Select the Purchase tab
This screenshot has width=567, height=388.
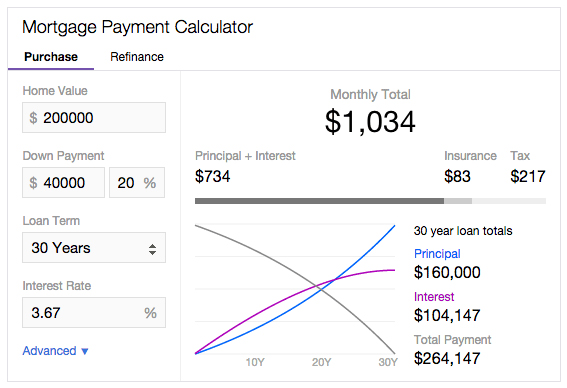(51, 57)
